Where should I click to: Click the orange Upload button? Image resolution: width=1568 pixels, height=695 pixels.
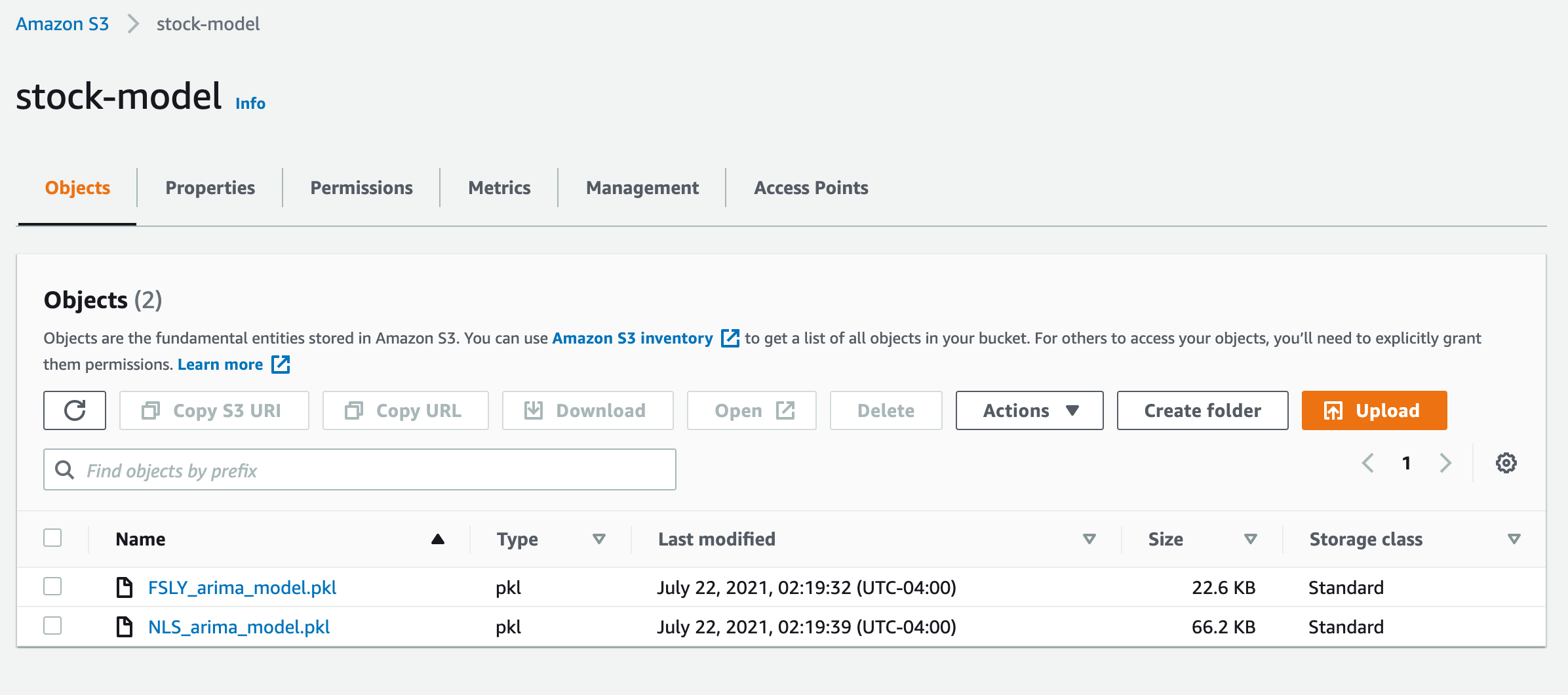click(1375, 410)
